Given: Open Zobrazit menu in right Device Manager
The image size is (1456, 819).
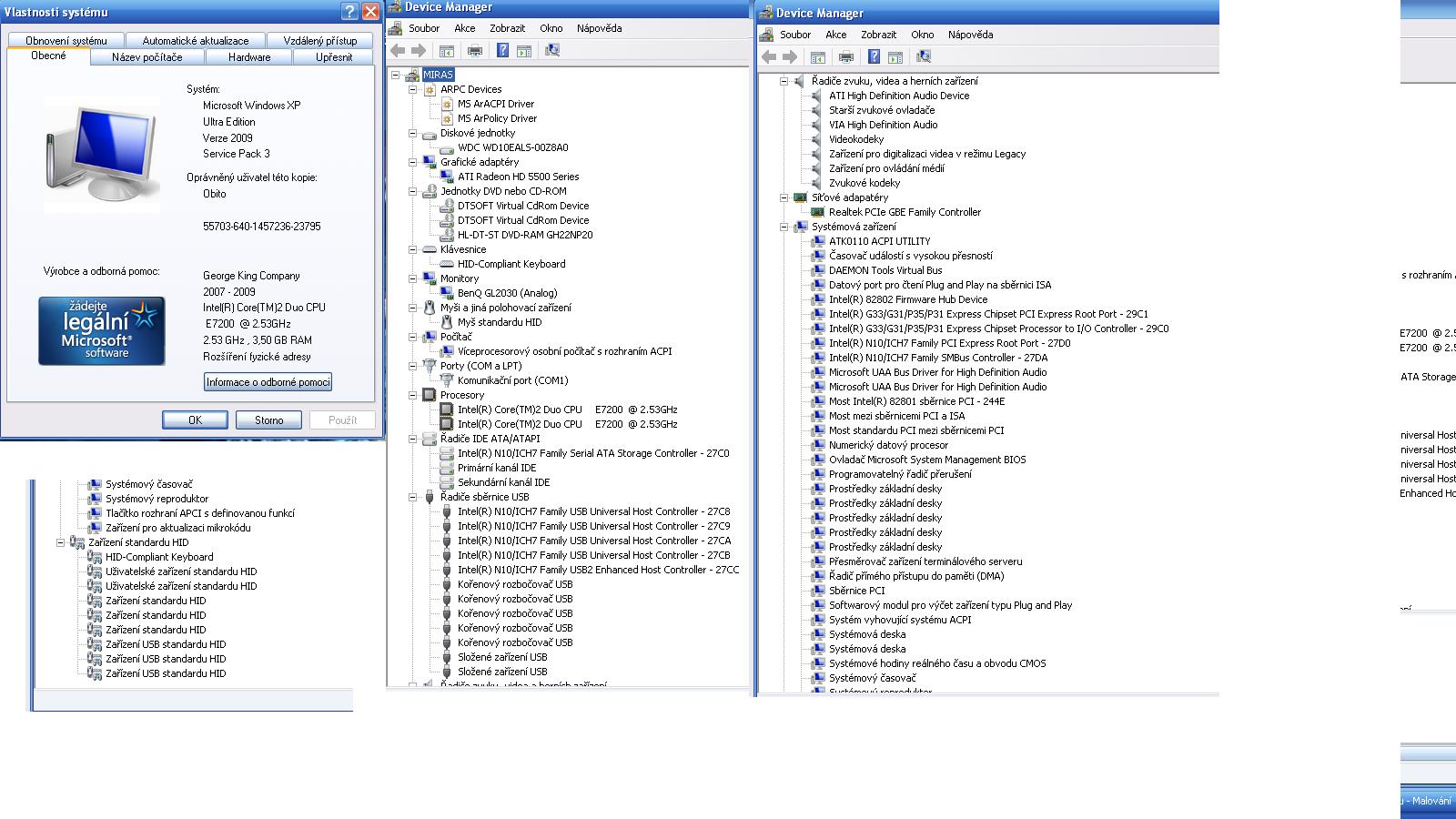Looking at the screenshot, I should tap(879, 35).
